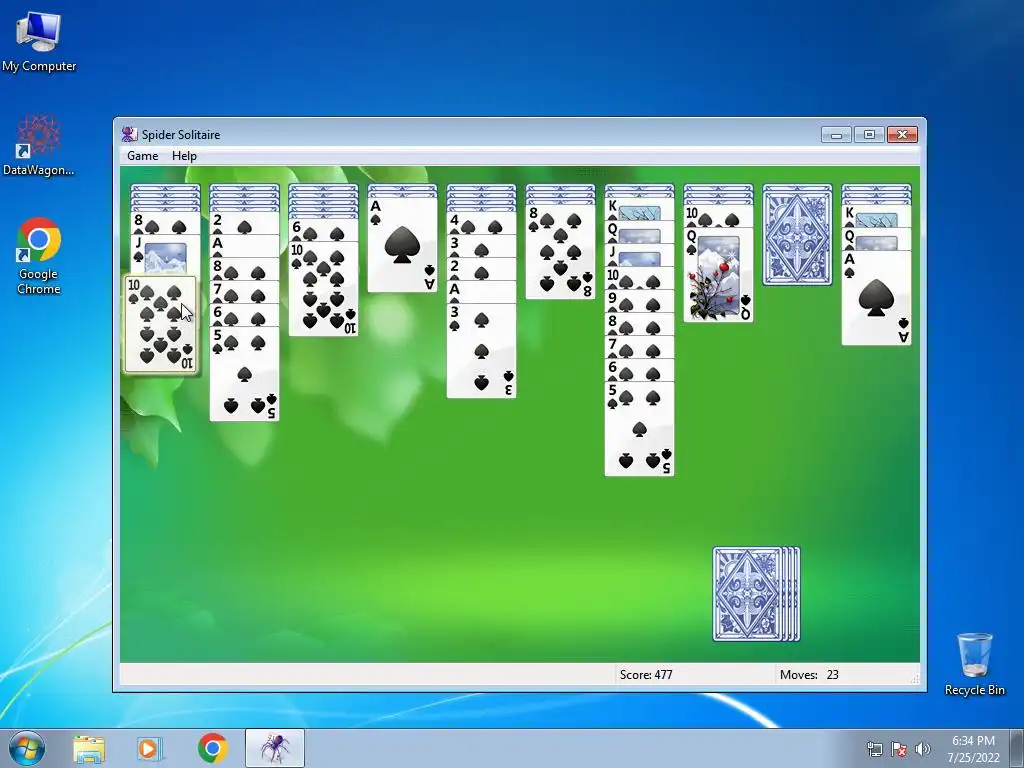Select the DataWagon desktop shortcut
The image size is (1024, 768).
tap(39, 146)
